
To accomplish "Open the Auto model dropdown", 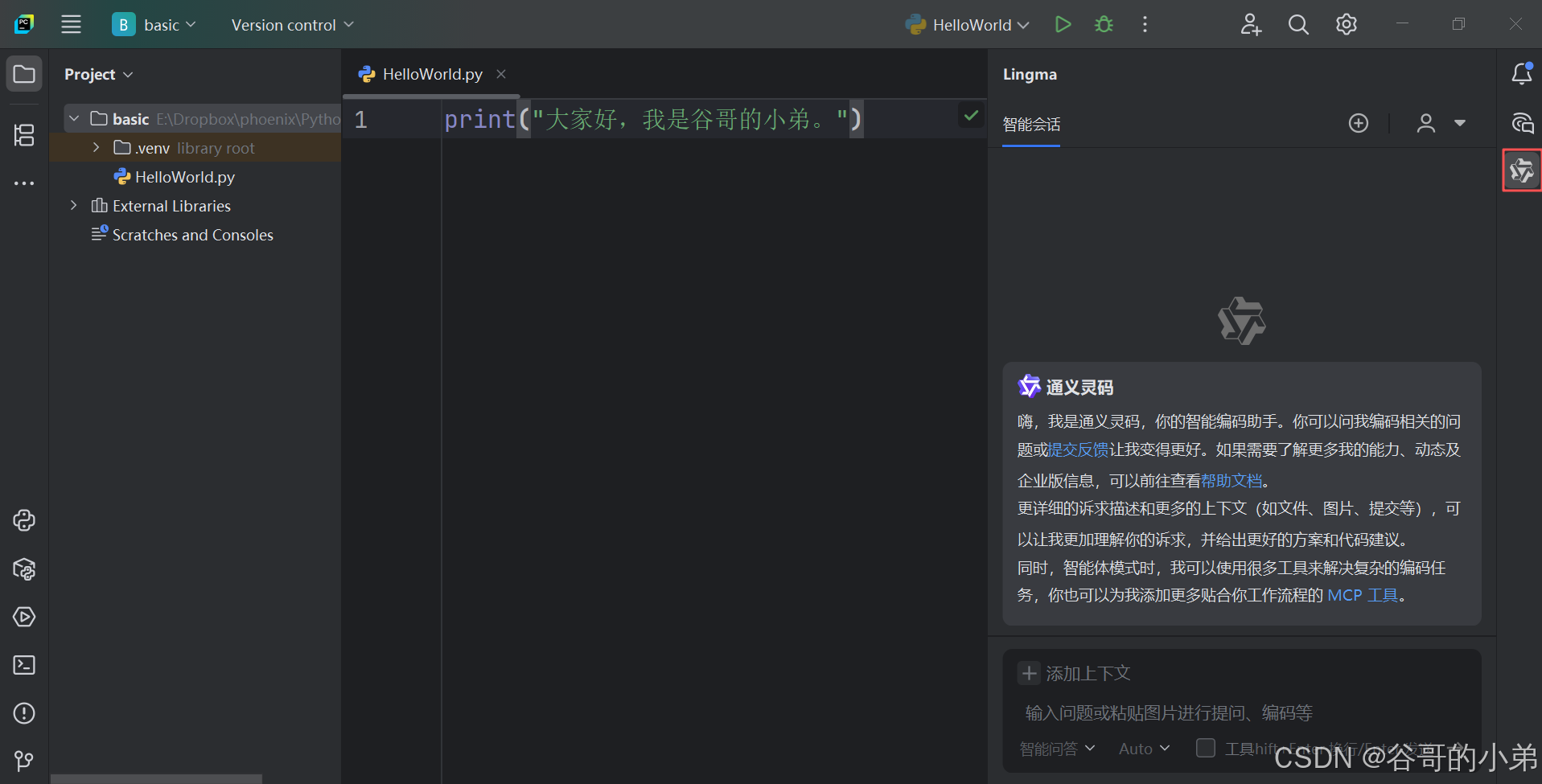I will [1144, 749].
